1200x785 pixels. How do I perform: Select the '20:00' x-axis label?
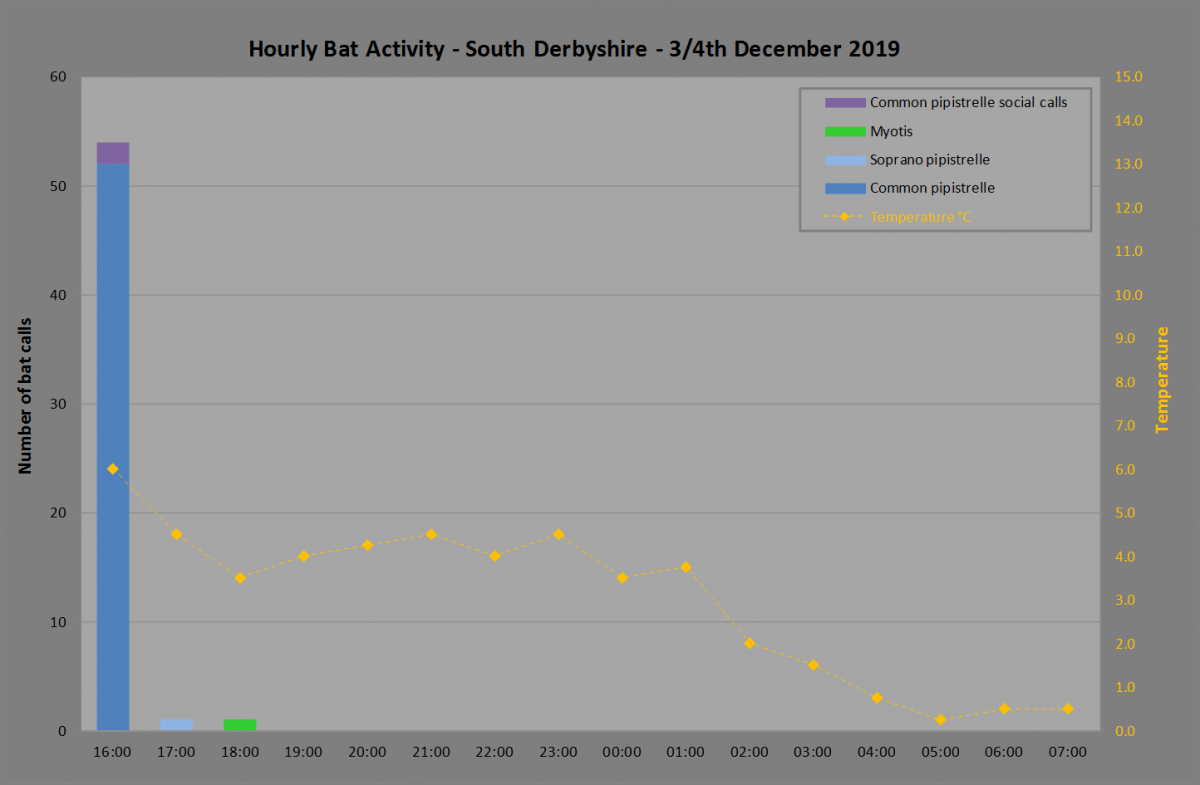[368, 752]
